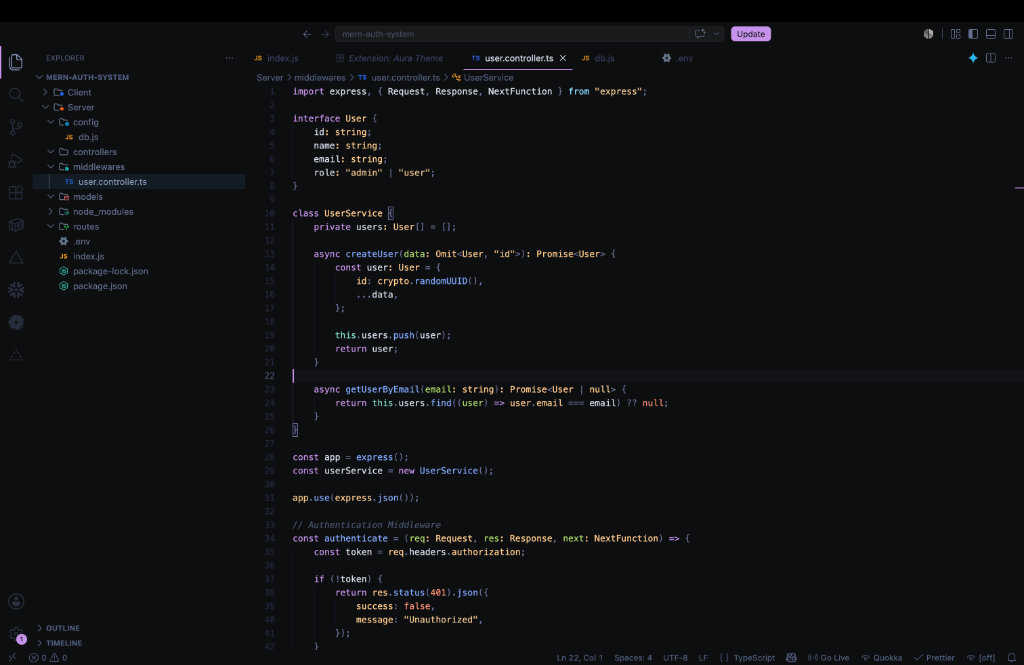1024x665 pixels.
Task: Collapse the config folder
Action: coord(51,122)
